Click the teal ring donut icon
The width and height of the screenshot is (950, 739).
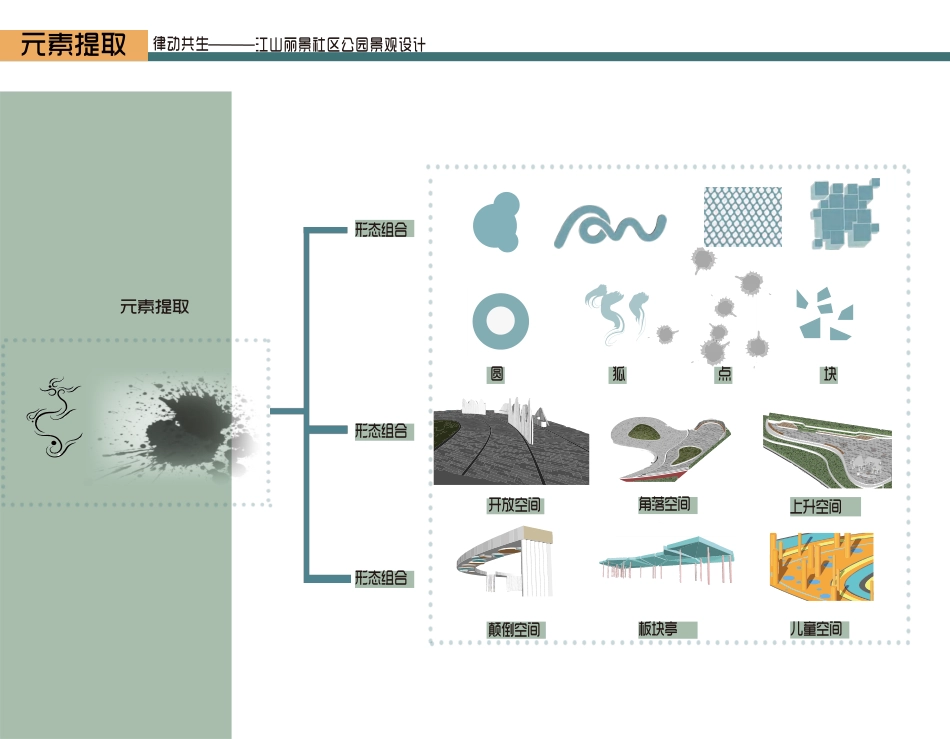[x=500, y=321]
